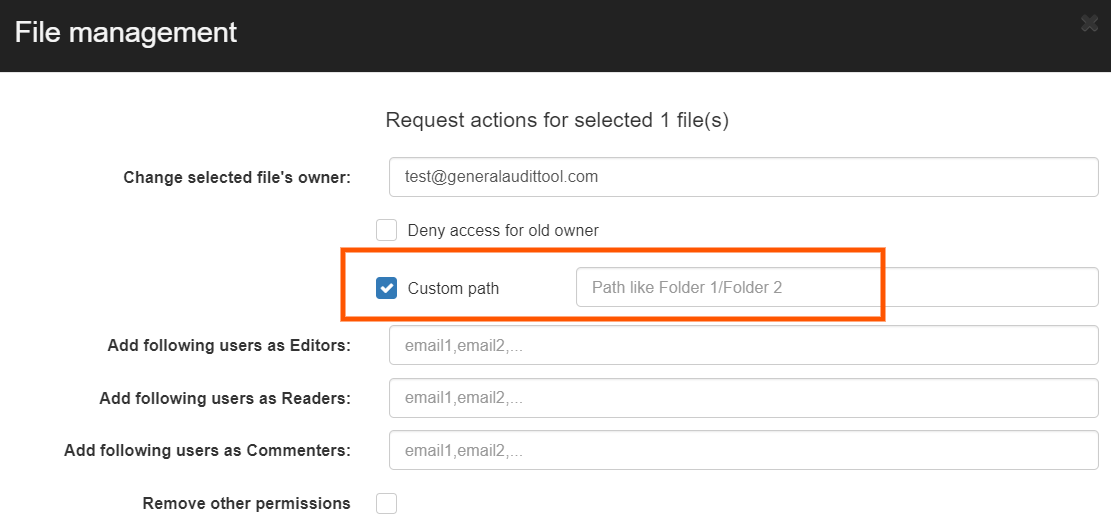Viewport: 1111px width, 529px height.
Task: Uncheck the Custom path checkbox
Action: (386, 288)
